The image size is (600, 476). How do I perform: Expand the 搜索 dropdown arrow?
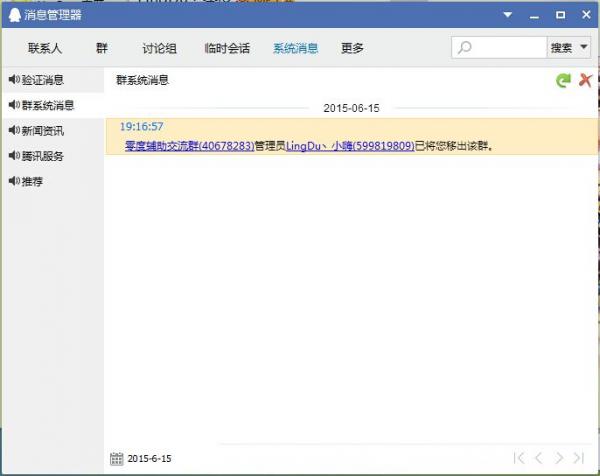tap(584, 47)
